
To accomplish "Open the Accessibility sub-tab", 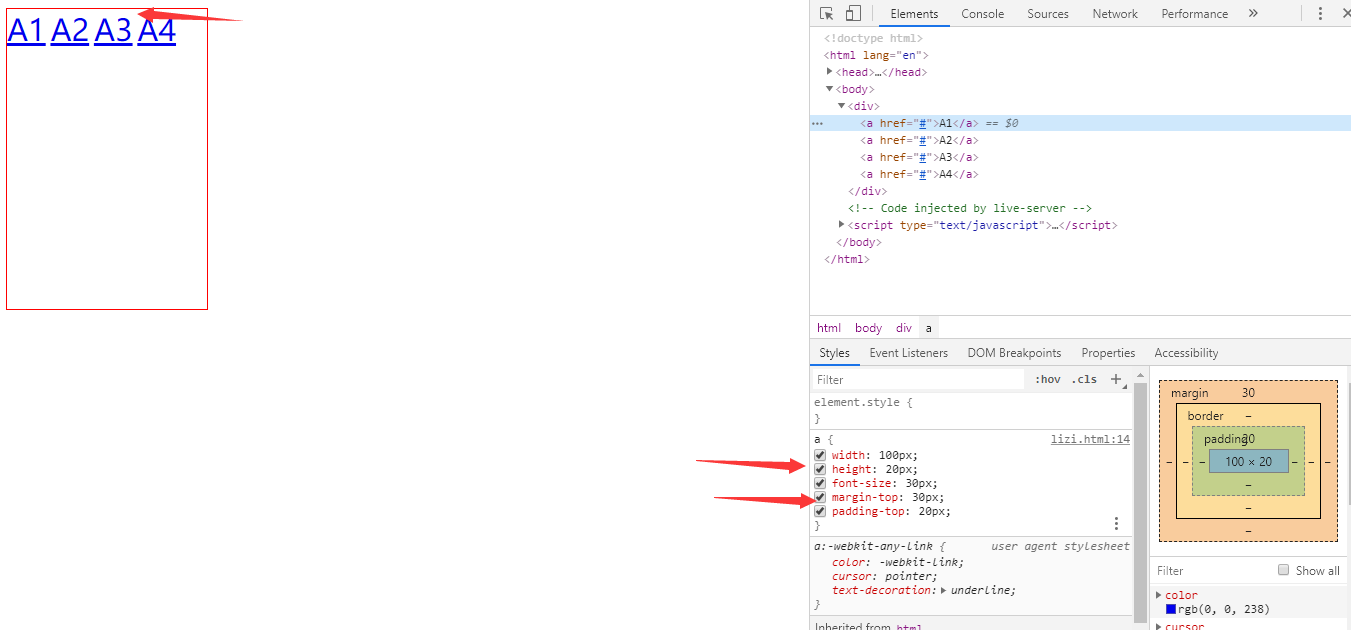I will pyautogui.click(x=1186, y=353).
